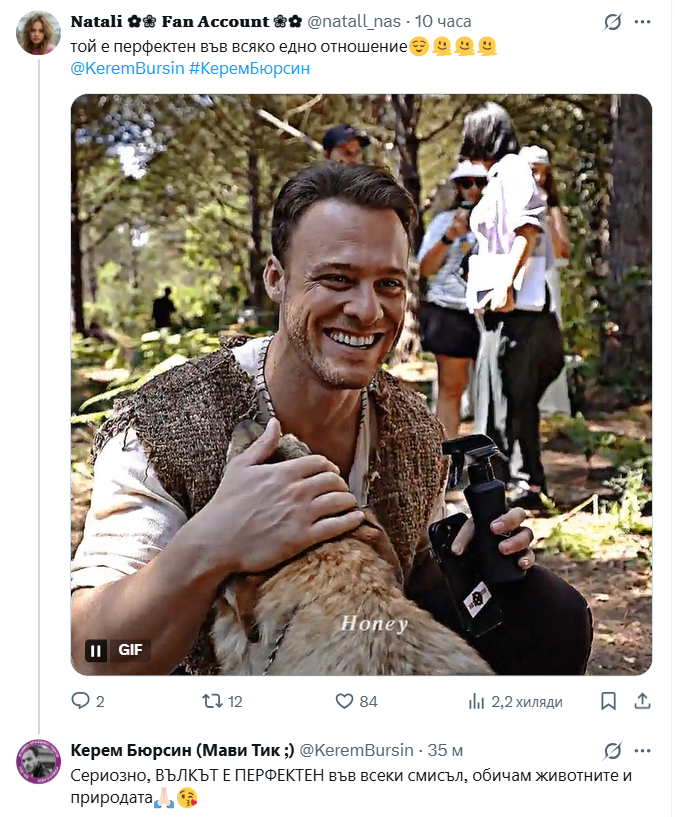Click the @natall_nas handle
Viewport: 675px width, 817px height.
pyautogui.click(x=356, y=21)
